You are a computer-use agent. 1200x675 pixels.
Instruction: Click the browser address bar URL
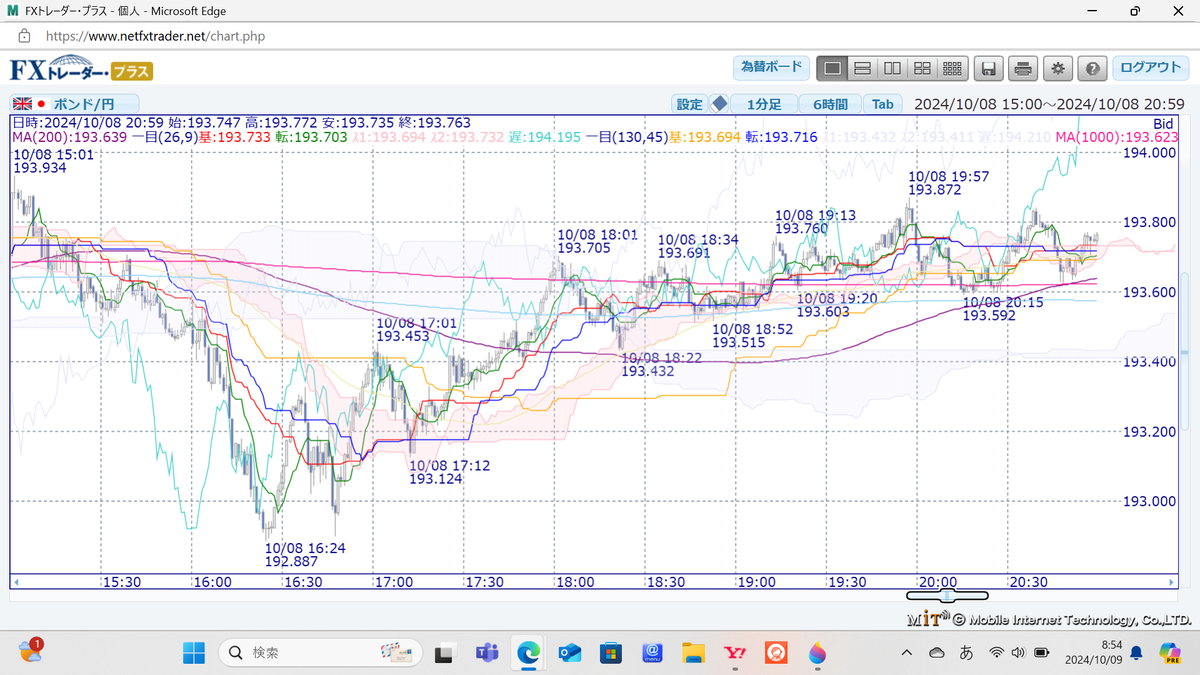point(155,35)
